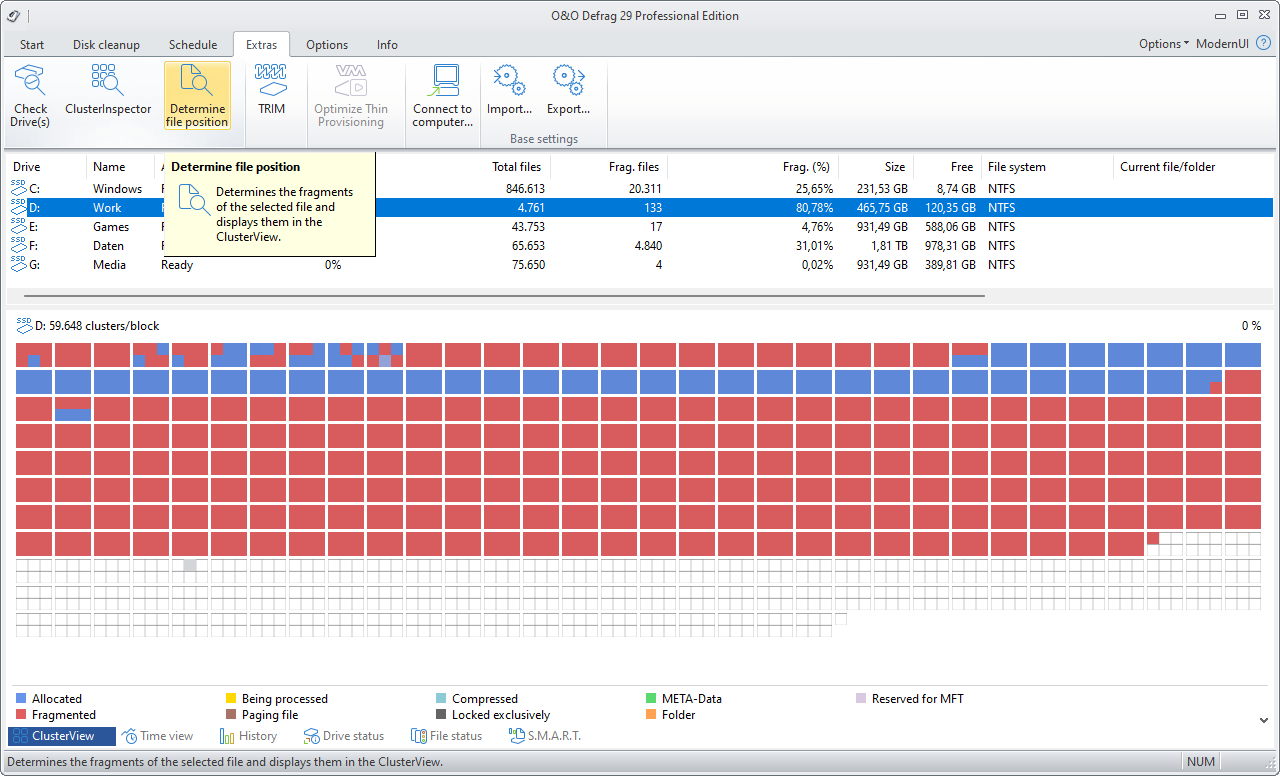Open Connect to computer dialog
The height and width of the screenshot is (776, 1280).
(x=443, y=95)
